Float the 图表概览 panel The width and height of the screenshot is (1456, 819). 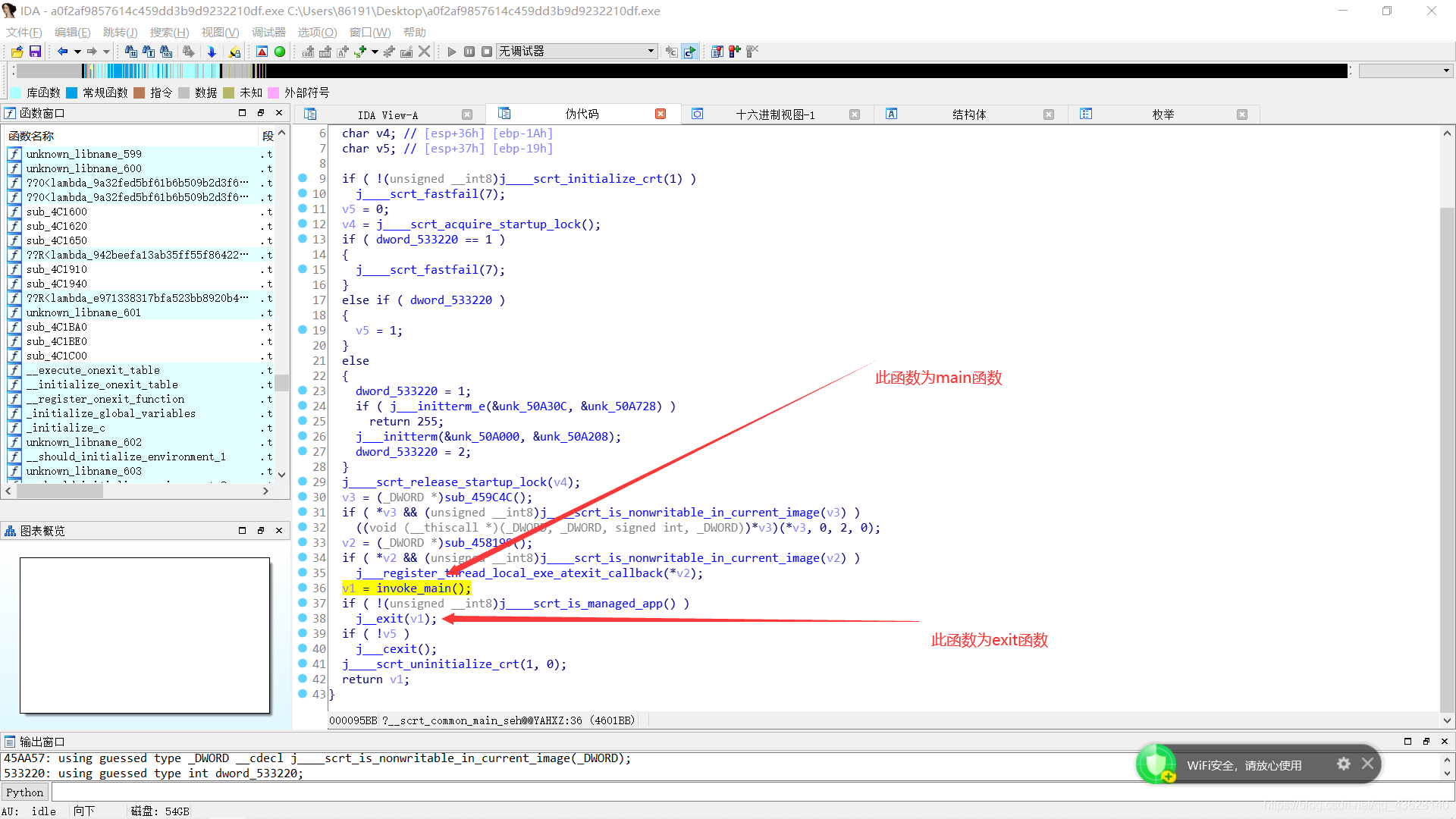point(261,531)
